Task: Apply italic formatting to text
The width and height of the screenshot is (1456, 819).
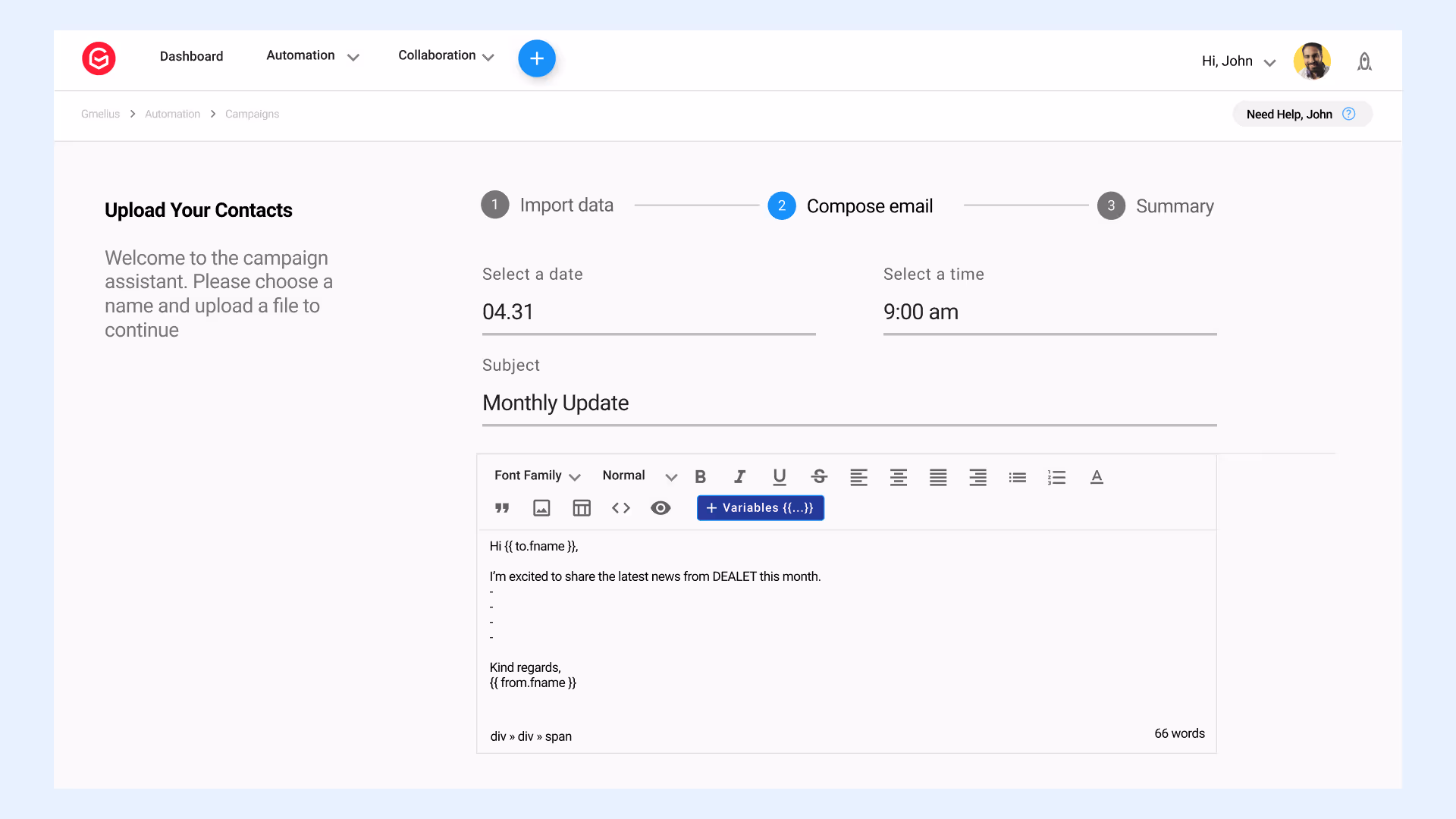Action: (739, 477)
